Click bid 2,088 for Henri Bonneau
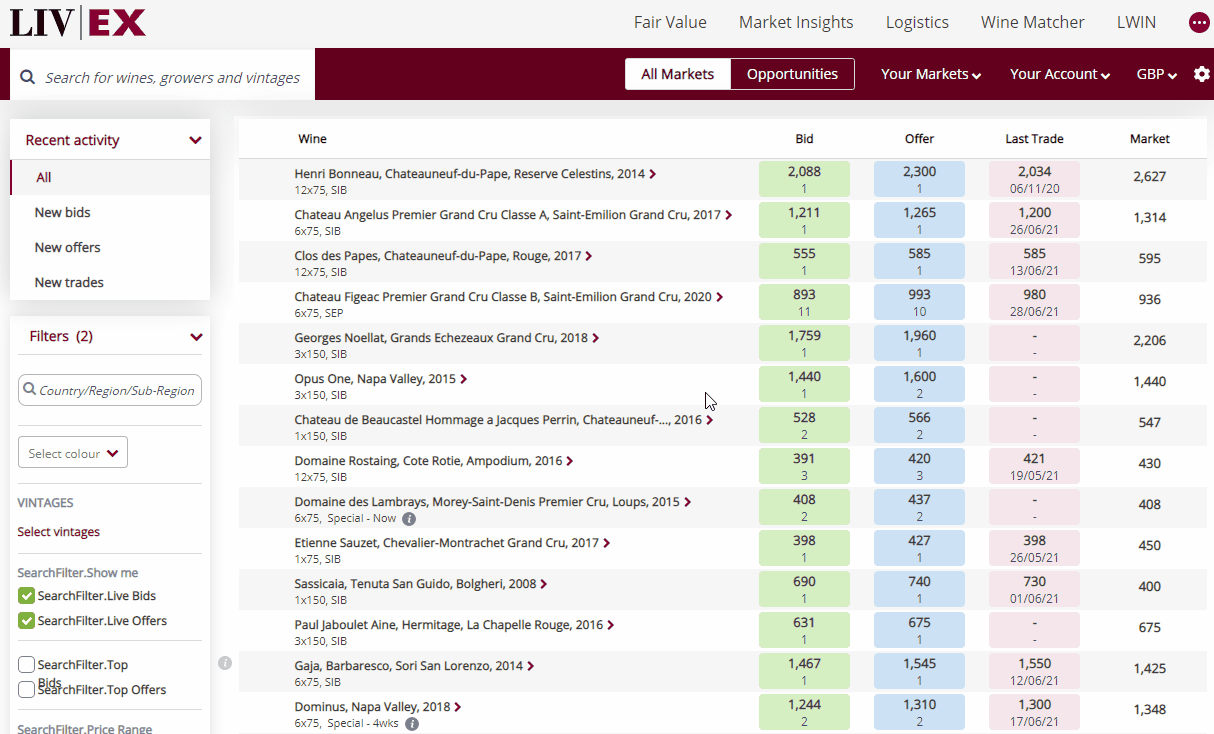Screen dimensions: 1214x734 tap(804, 179)
